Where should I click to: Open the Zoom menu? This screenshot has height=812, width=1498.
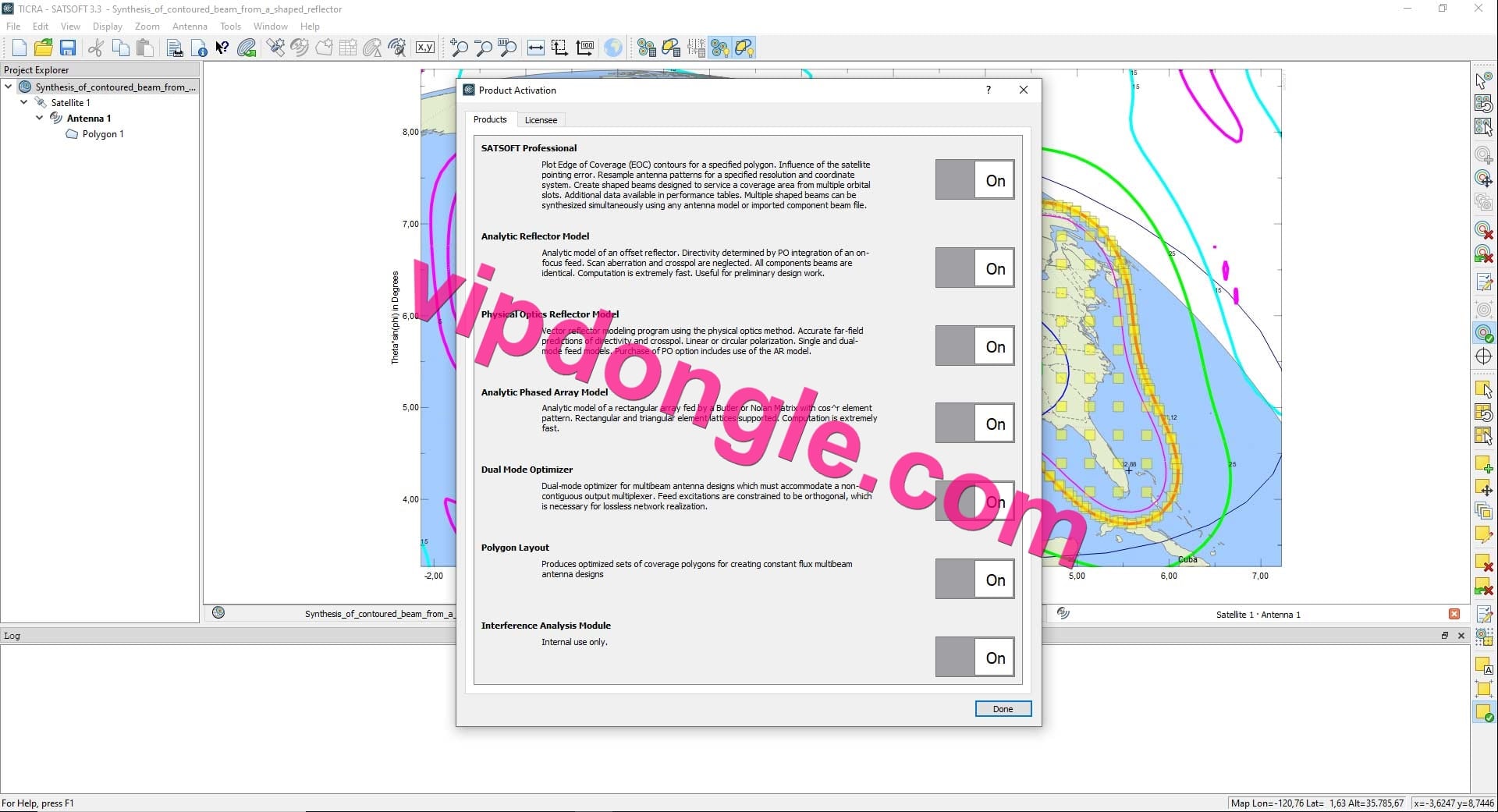point(147,26)
